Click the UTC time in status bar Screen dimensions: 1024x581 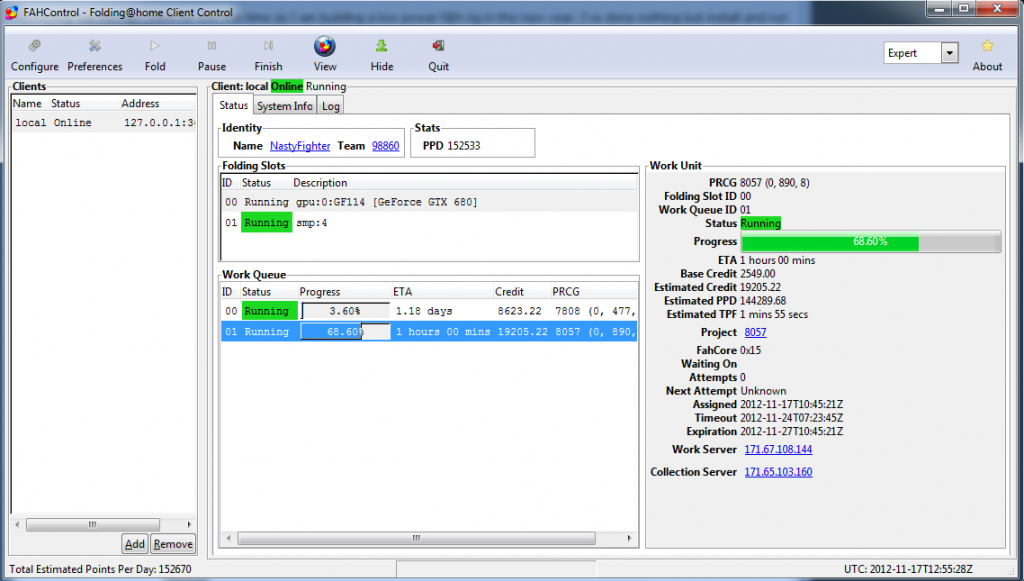click(x=908, y=569)
